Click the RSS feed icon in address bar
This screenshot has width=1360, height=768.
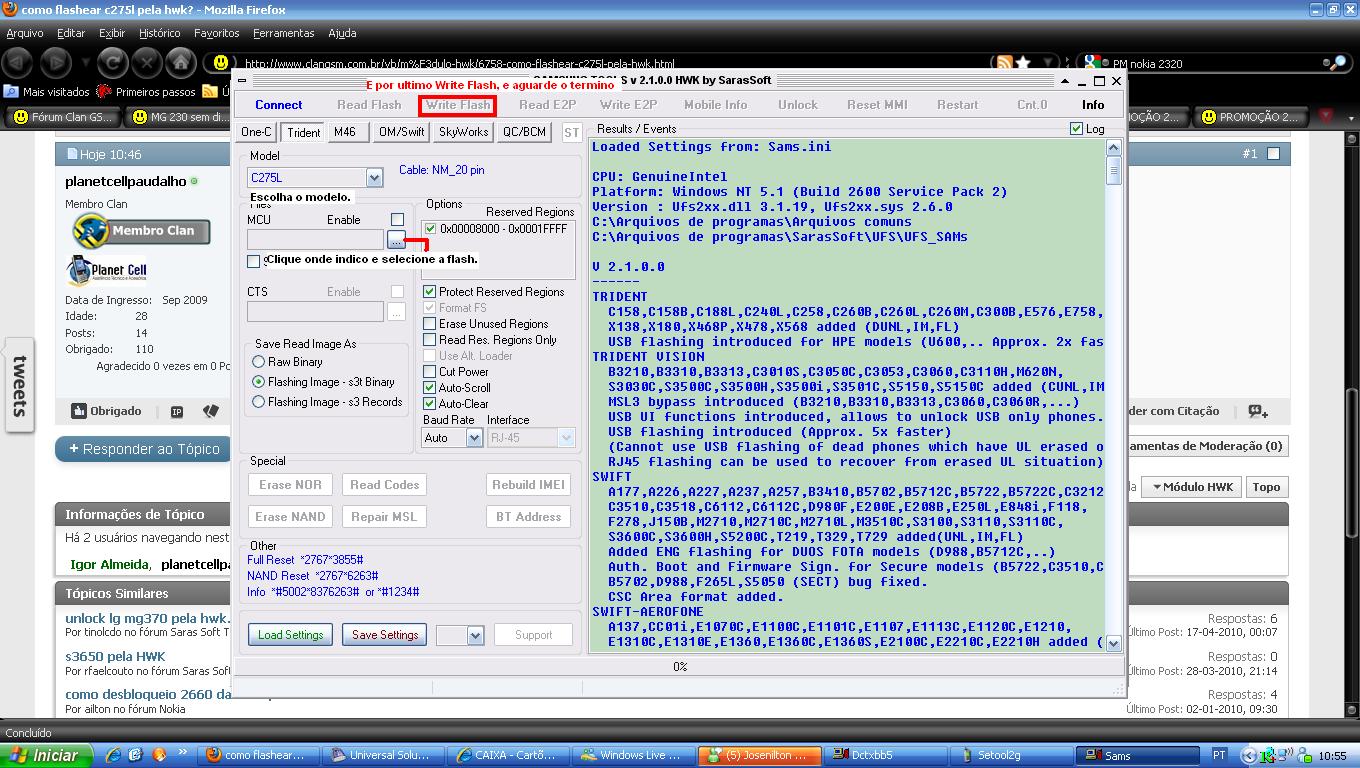click(1004, 63)
